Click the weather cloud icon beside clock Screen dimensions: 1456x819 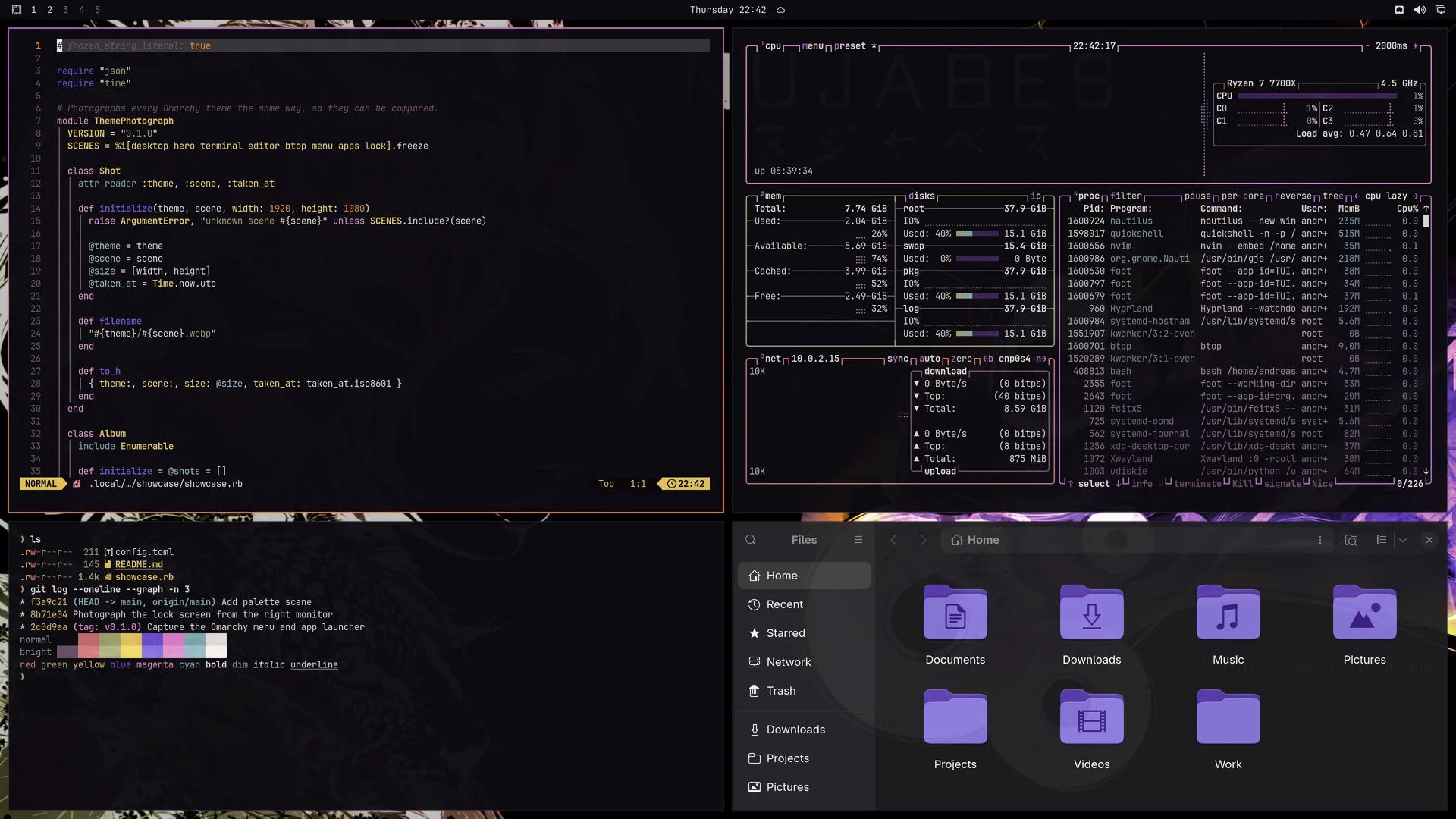(780, 10)
